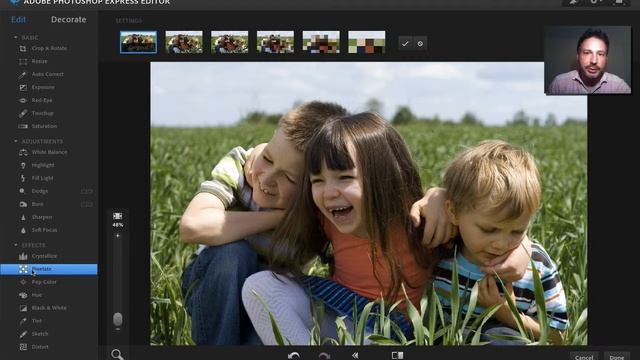Switch to the Decorate tab

click(69, 20)
